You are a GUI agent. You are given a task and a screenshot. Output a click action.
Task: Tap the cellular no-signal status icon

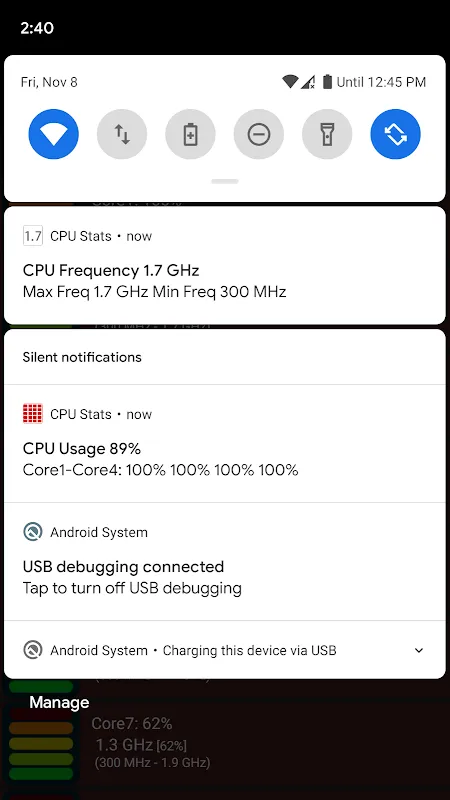pyautogui.click(x=308, y=82)
